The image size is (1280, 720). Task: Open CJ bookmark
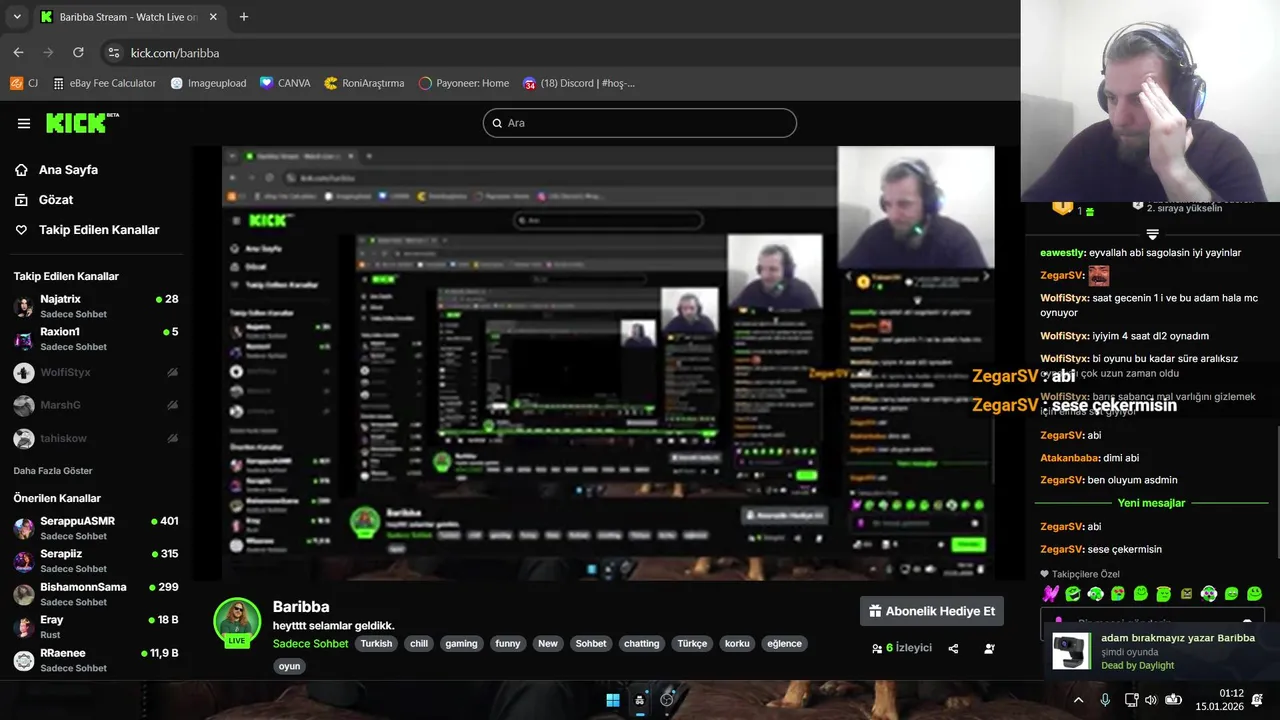click(x=24, y=83)
